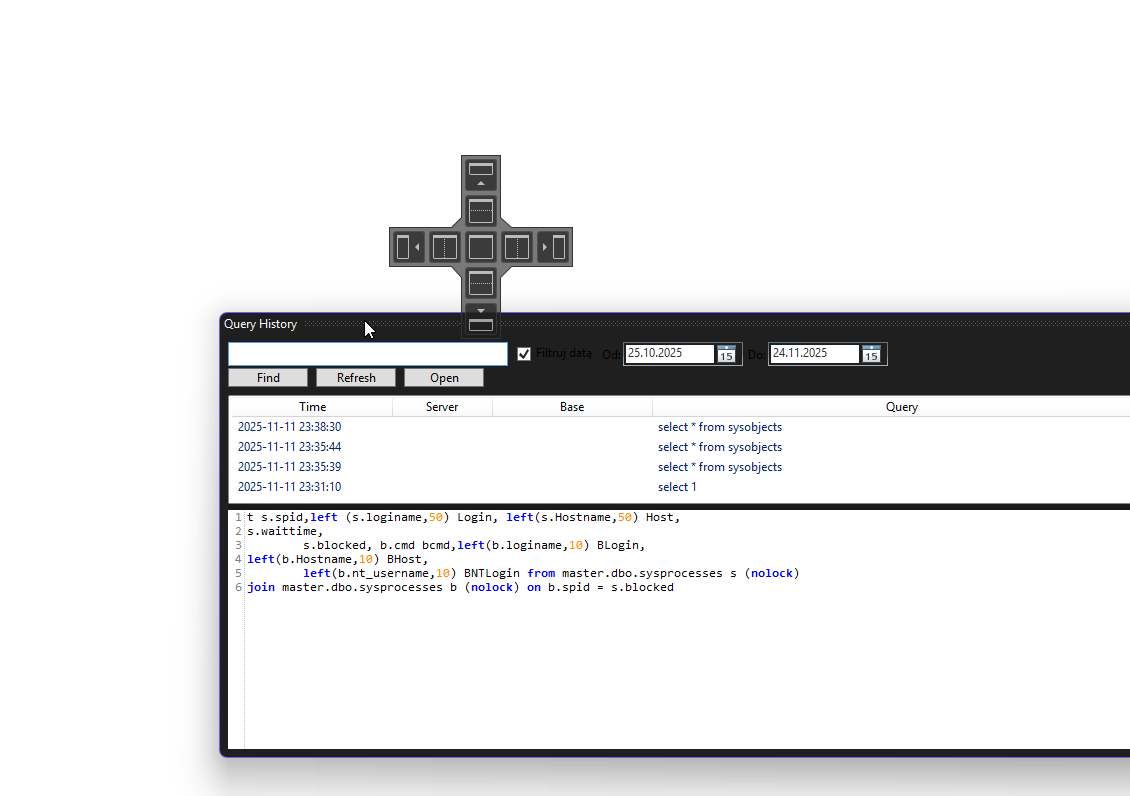The image size is (1130, 796).
Task: Sort history by the Time column header
Action: pos(312,407)
